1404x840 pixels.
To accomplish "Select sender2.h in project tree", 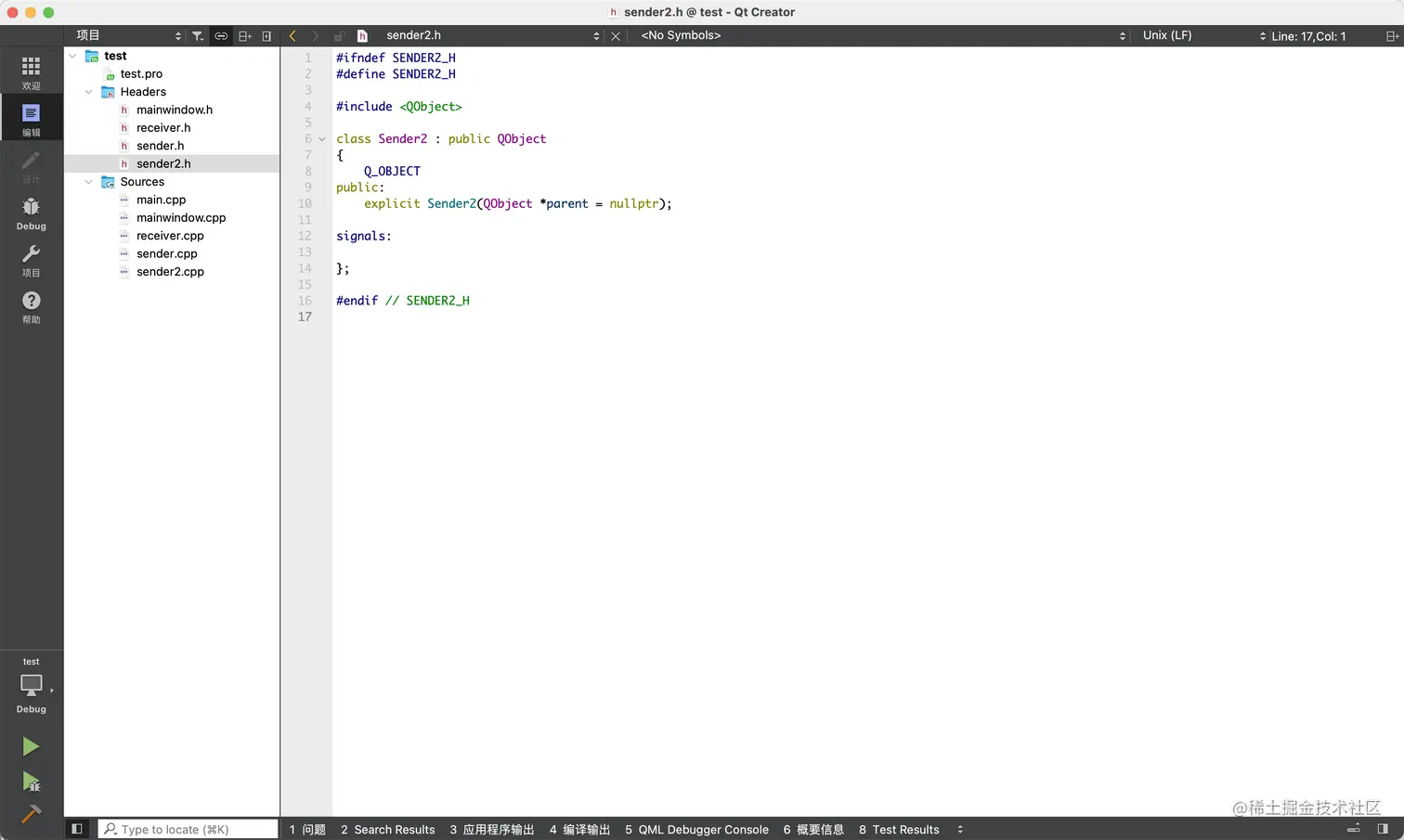I will coord(163,164).
